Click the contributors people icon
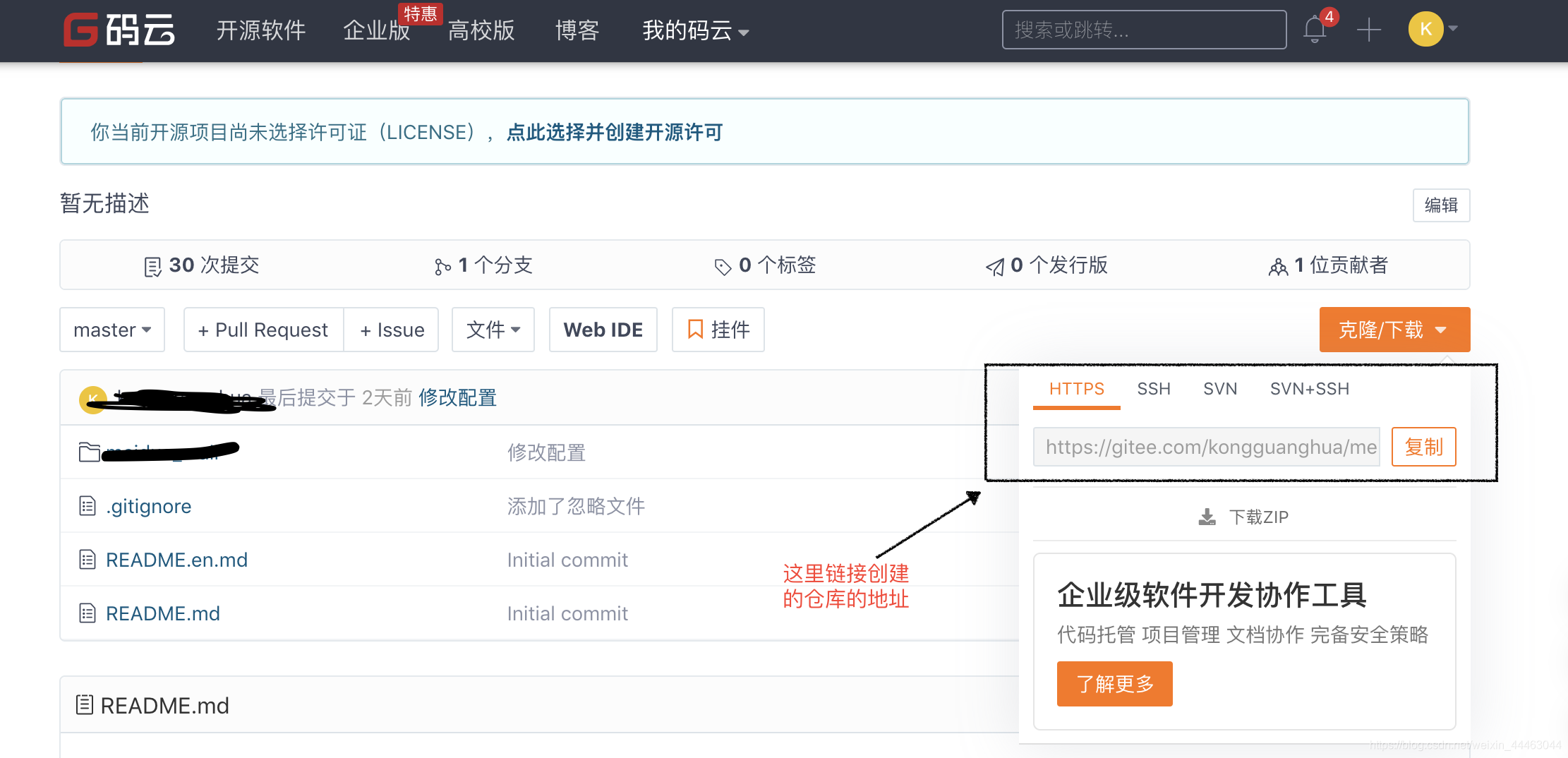Screen dimensions: 1568x758 pos(1278,267)
